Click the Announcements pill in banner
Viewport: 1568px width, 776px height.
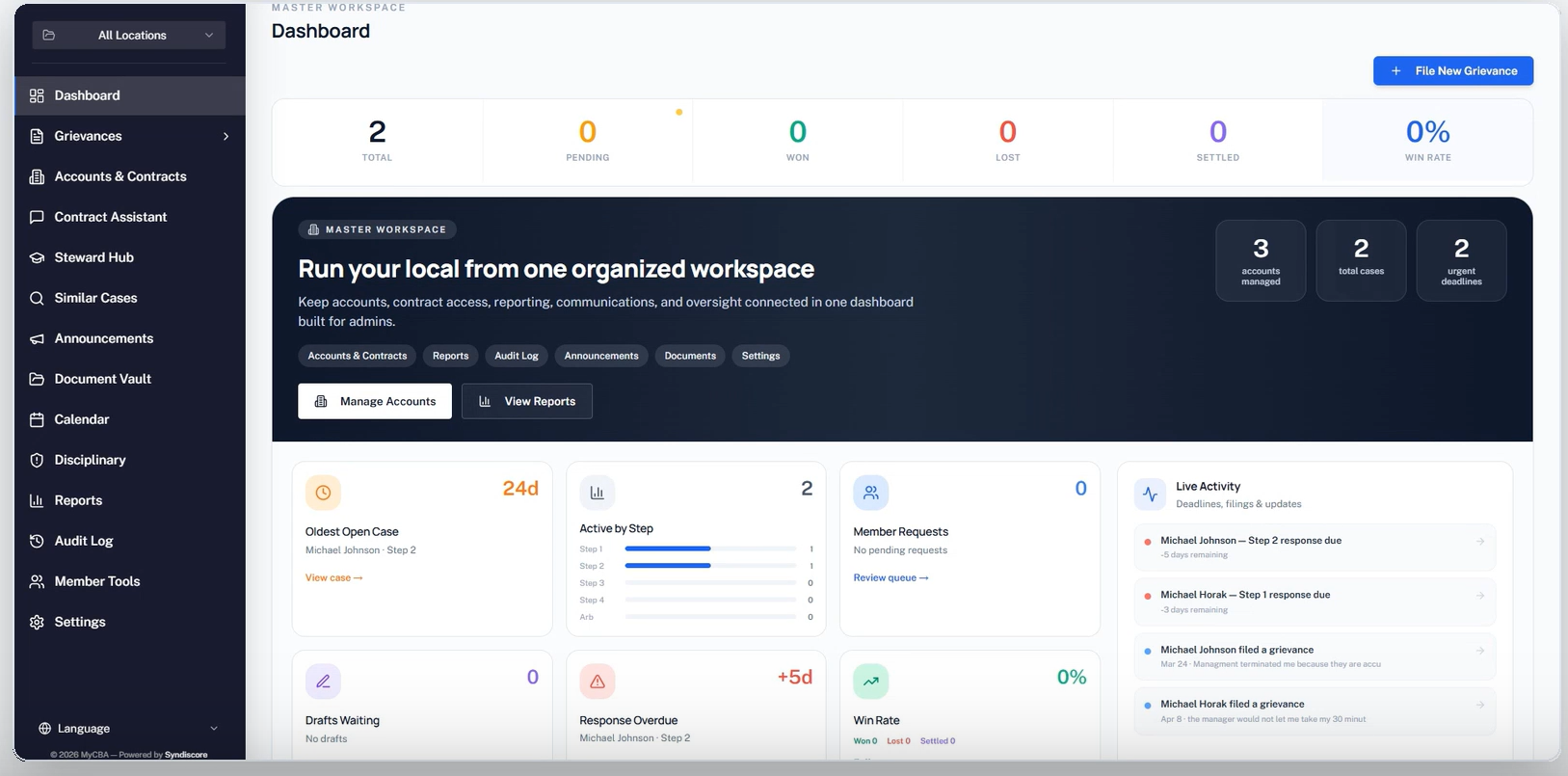(601, 356)
